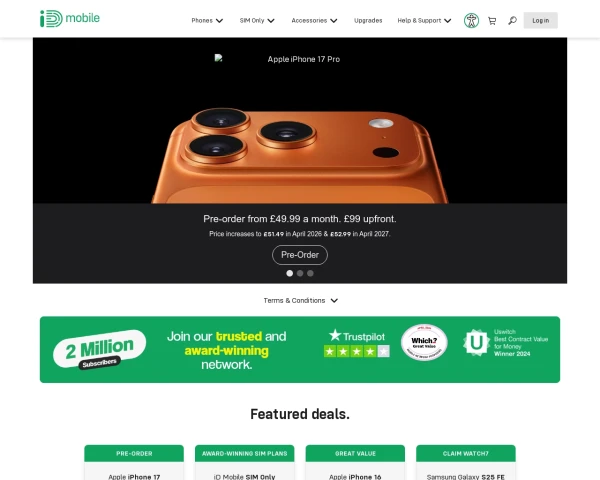Click the iD Mobile logo
The height and width of the screenshot is (480, 600).
(70, 18)
